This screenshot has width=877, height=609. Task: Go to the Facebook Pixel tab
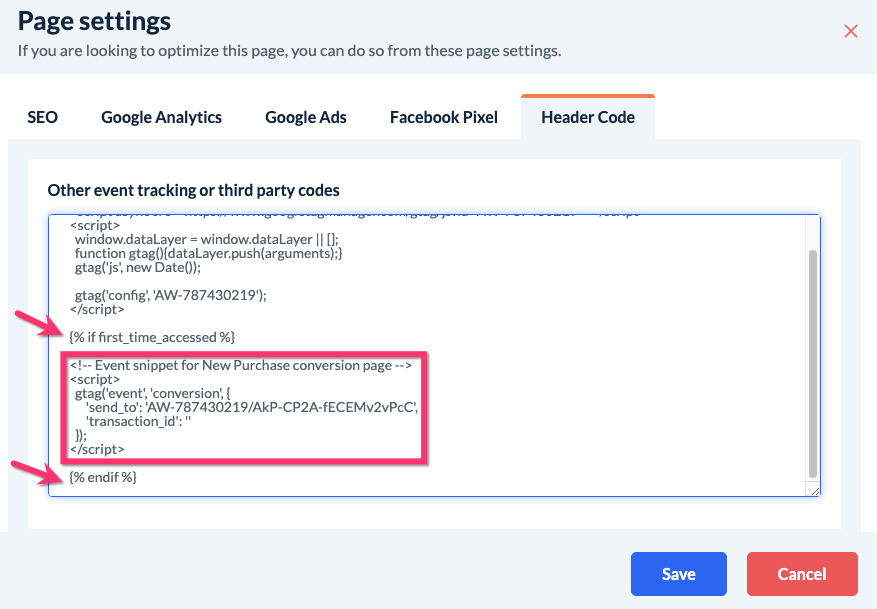444,117
